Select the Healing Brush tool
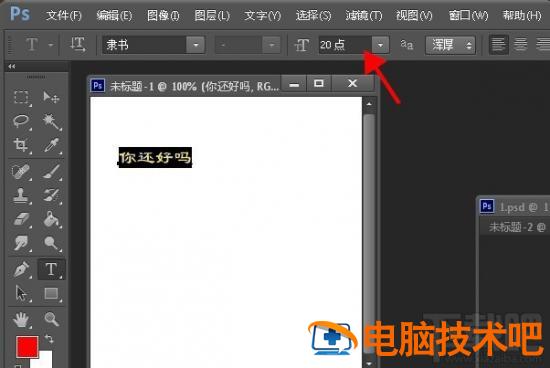This screenshot has height=368, width=550. tap(21, 172)
